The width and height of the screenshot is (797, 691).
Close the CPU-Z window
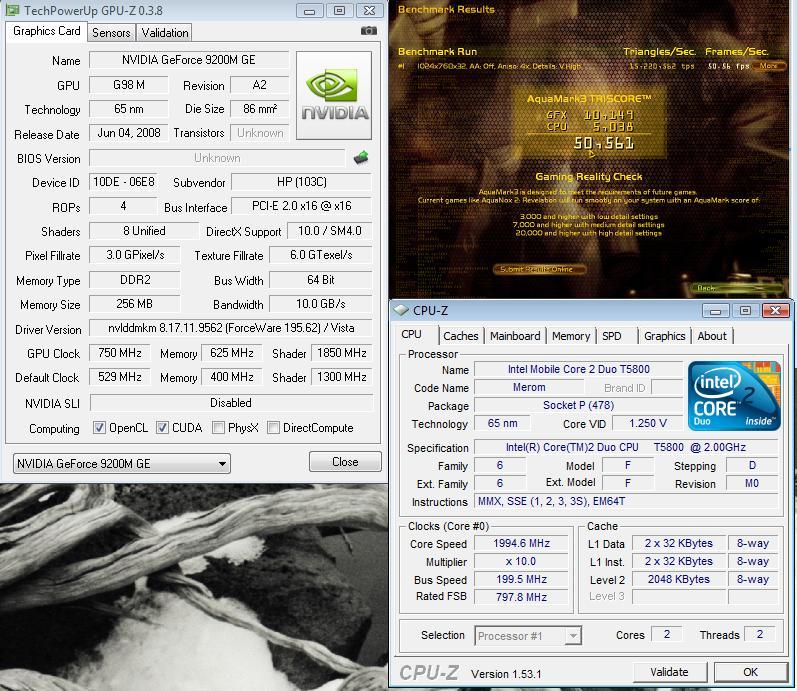click(775, 310)
